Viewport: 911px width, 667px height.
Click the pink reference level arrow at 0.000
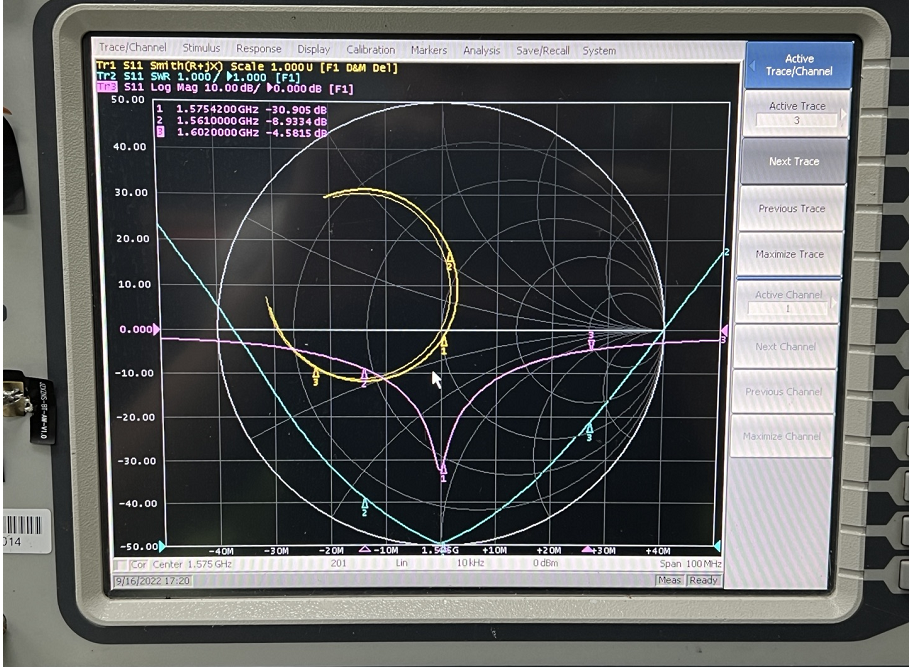point(155,329)
